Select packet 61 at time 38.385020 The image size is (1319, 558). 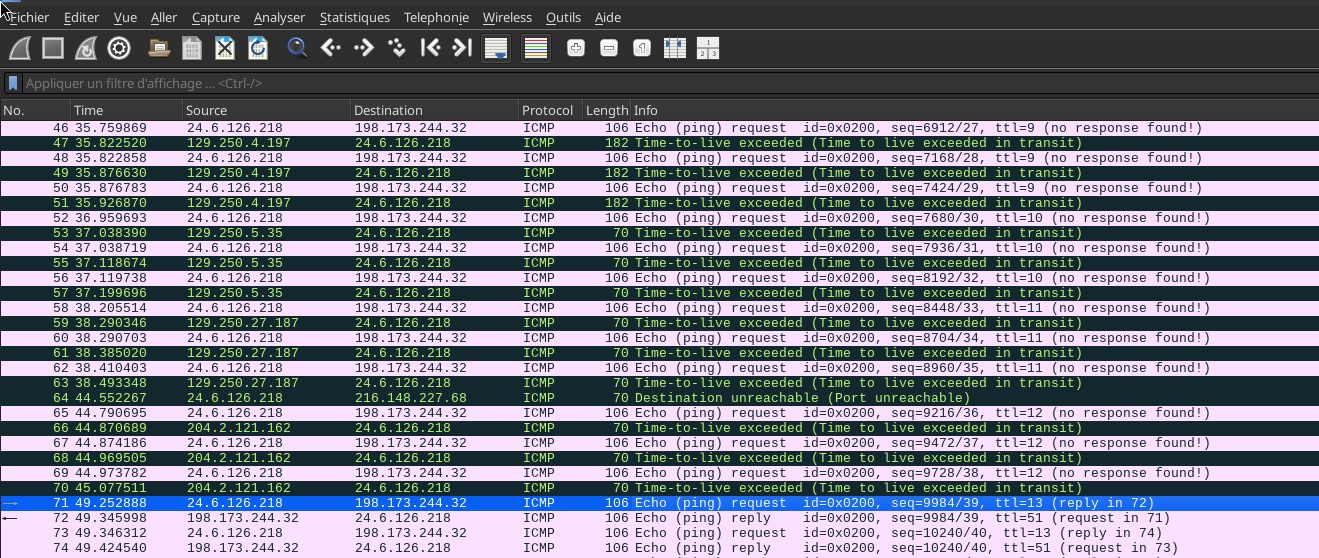pyautogui.click(x=659, y=353)
